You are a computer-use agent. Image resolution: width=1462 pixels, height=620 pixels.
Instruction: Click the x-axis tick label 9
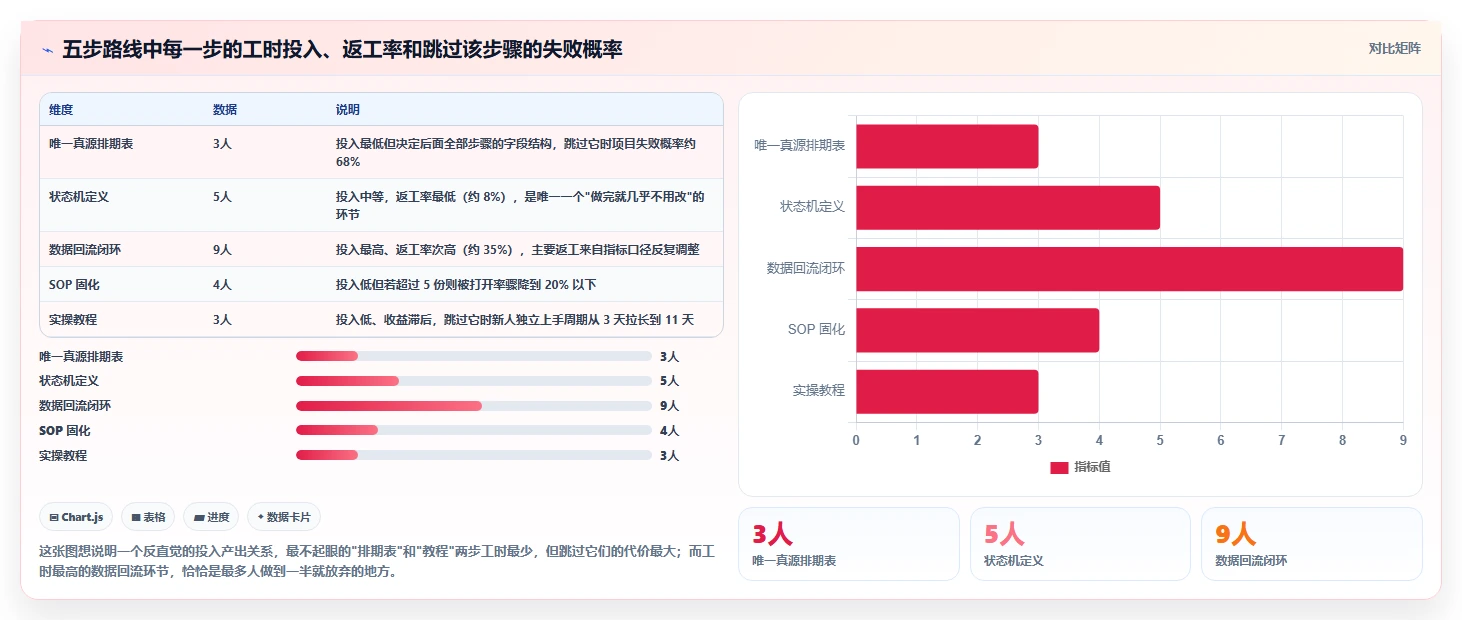click(1403, 440)
